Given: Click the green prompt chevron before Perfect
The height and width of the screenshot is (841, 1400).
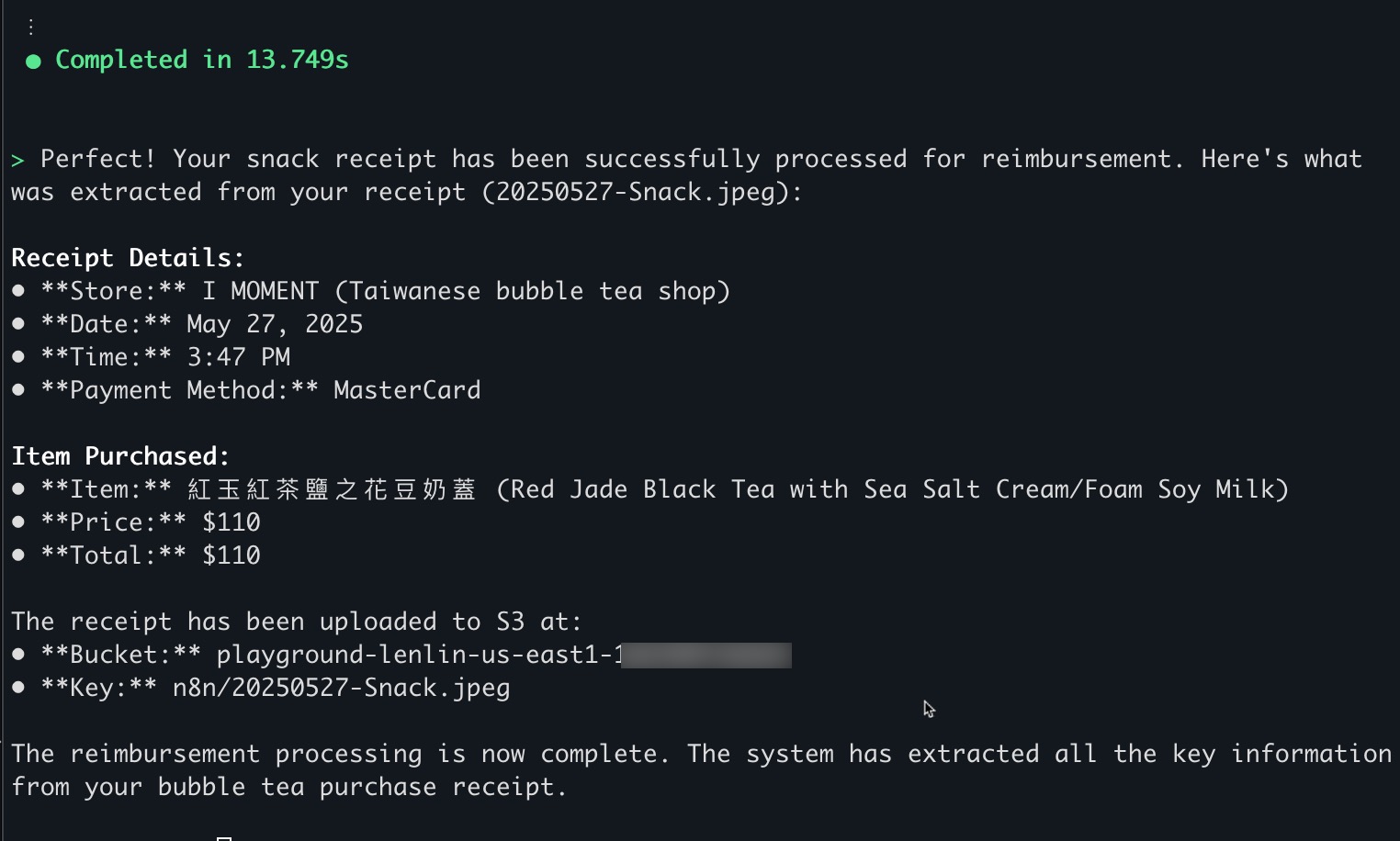Looking at the screenshot, I should [x=17, y=161].
